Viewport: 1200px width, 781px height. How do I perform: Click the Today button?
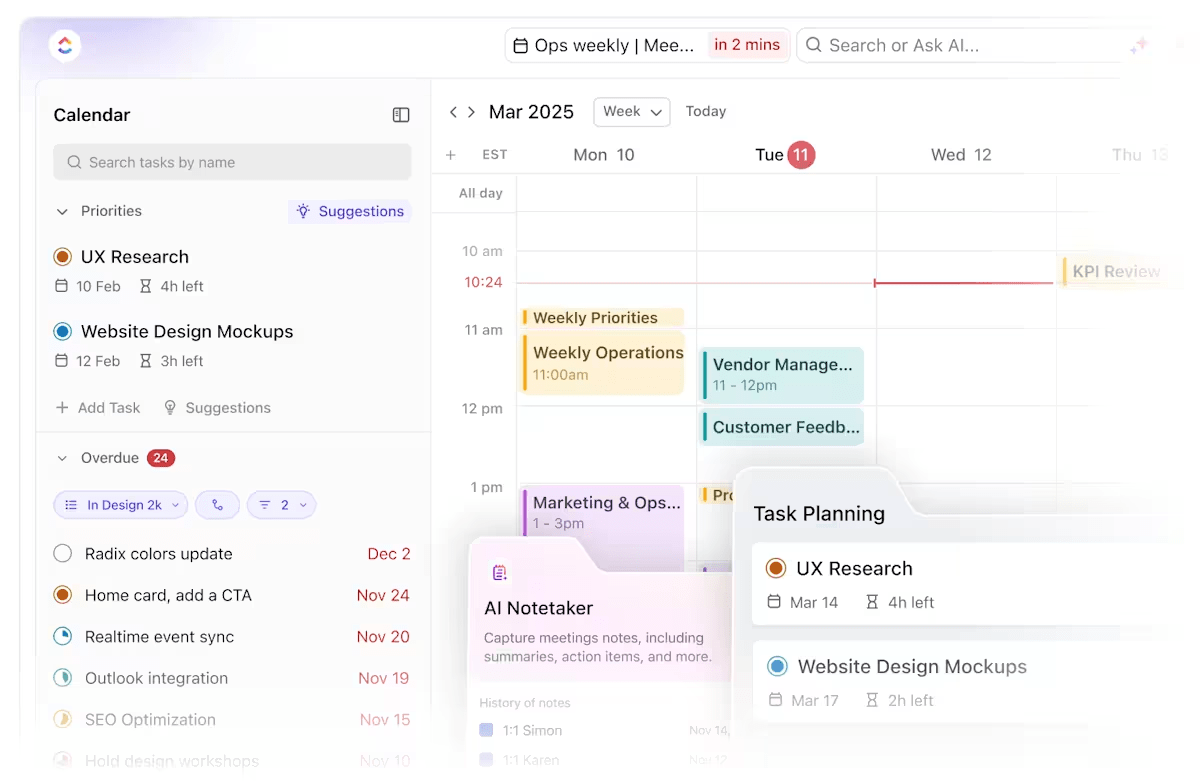pos(706,111)
